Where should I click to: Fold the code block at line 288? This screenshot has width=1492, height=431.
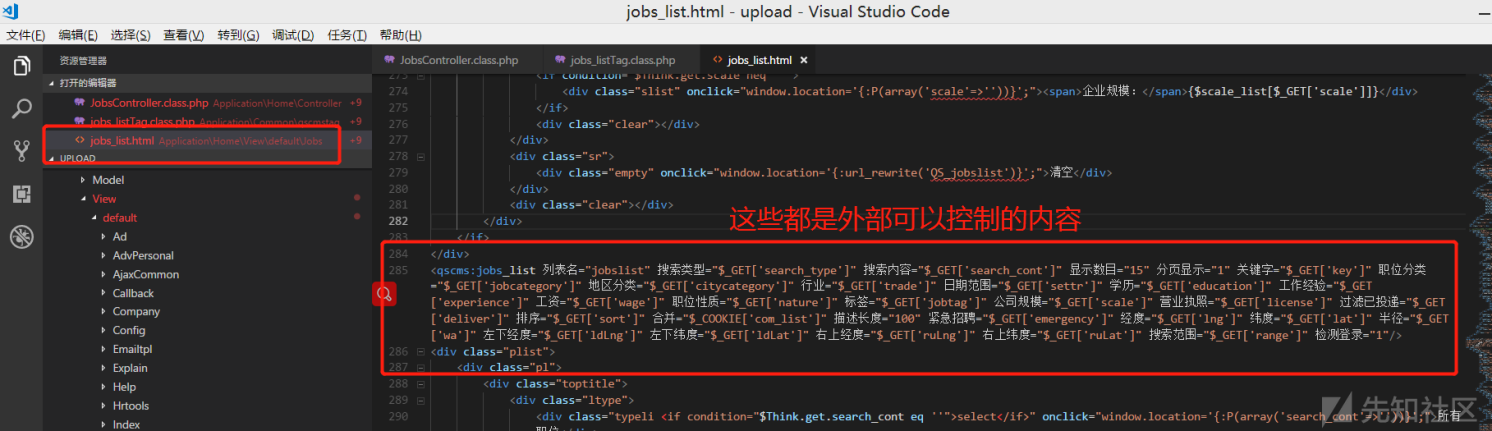point(420,384)
